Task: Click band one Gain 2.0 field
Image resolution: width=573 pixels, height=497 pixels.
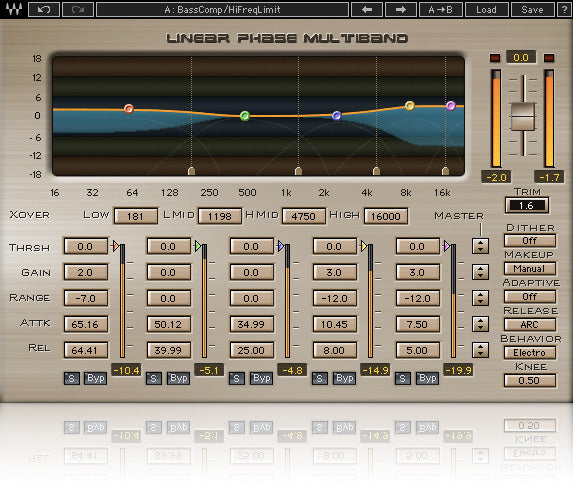Action: (x=86, y=273)
